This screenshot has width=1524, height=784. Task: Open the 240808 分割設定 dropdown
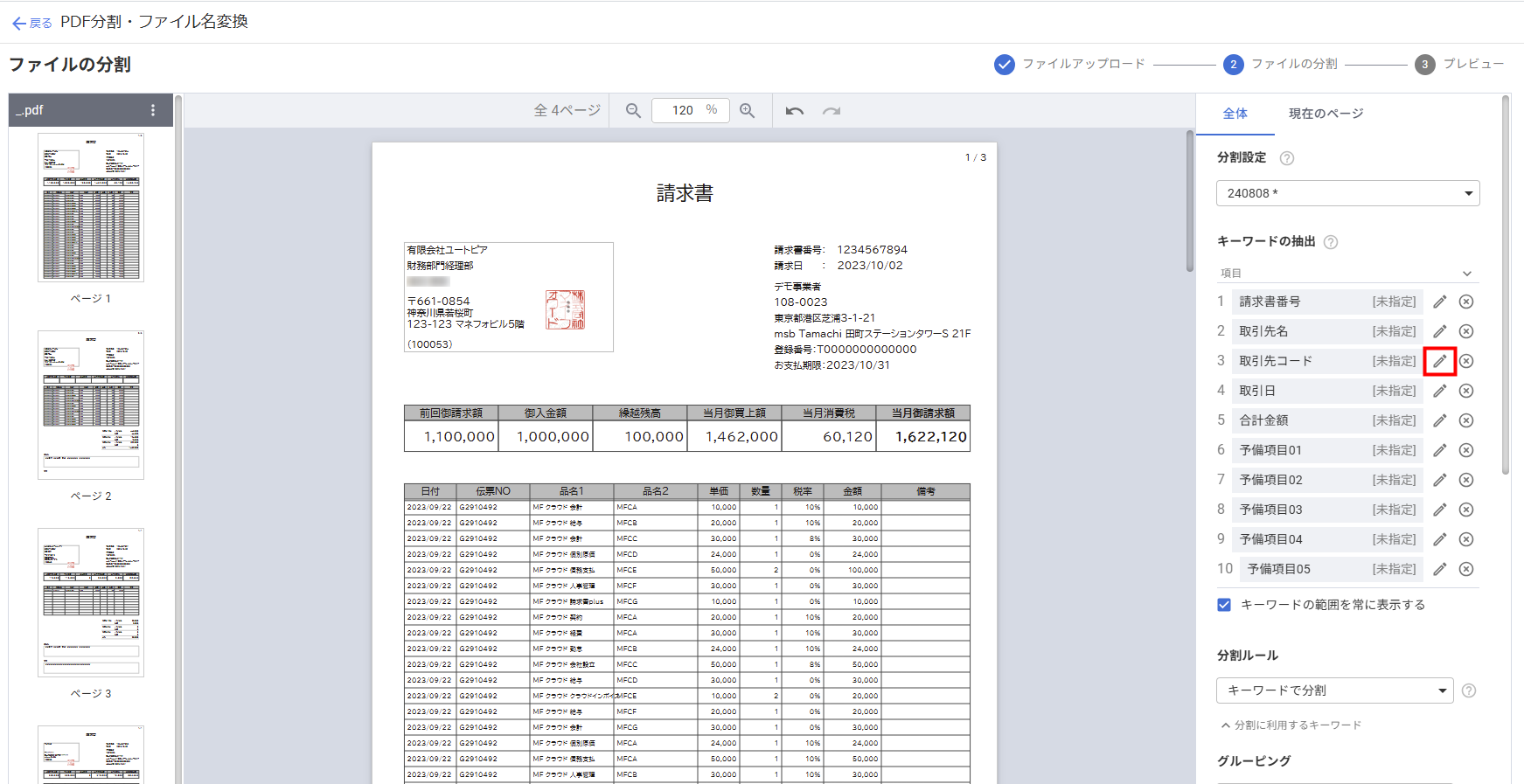coord(1347,193)
